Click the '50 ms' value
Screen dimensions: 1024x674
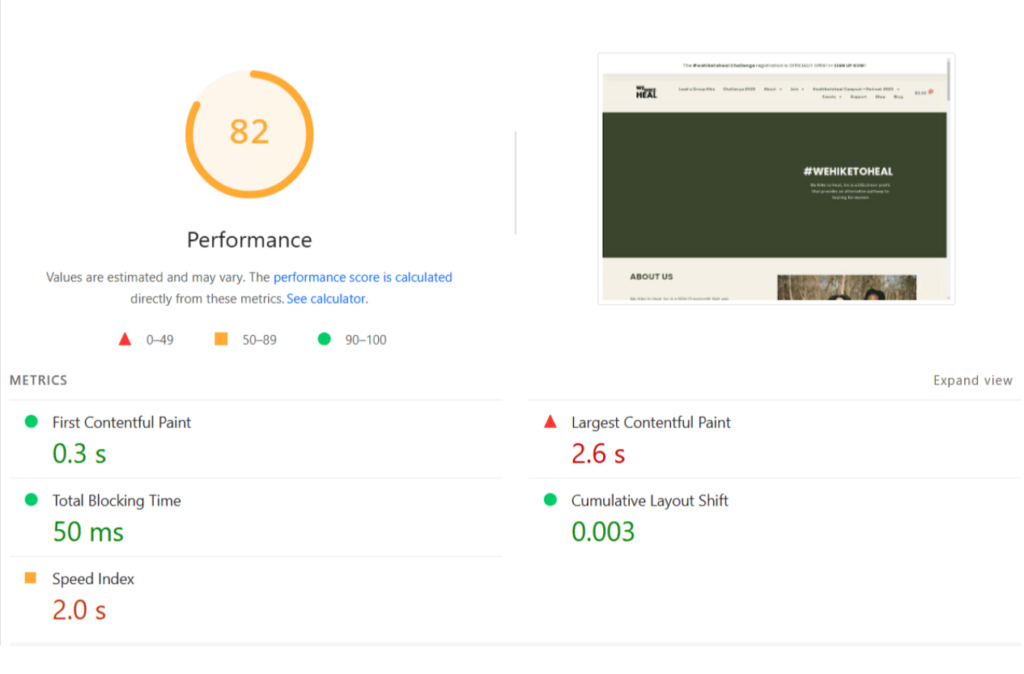pos(88,532)
